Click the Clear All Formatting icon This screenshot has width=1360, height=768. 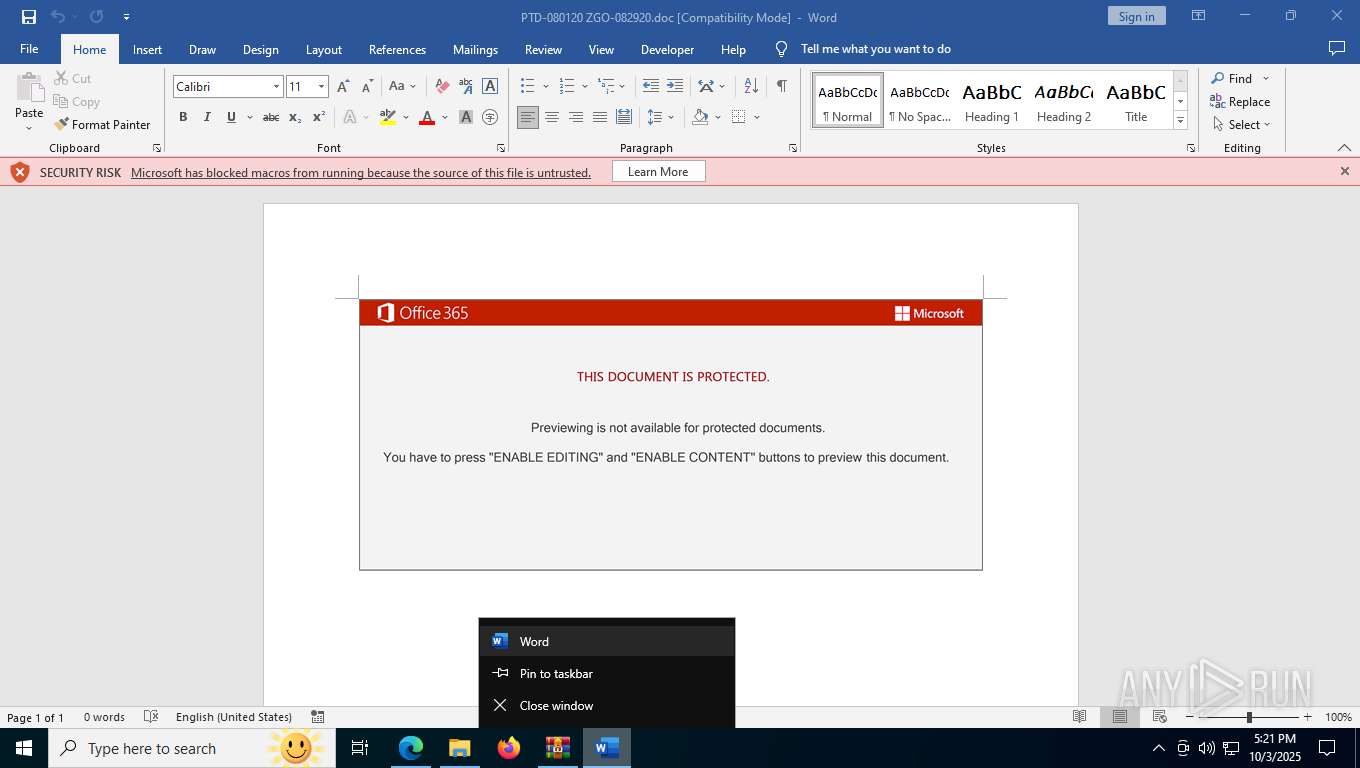coord(442,87)
